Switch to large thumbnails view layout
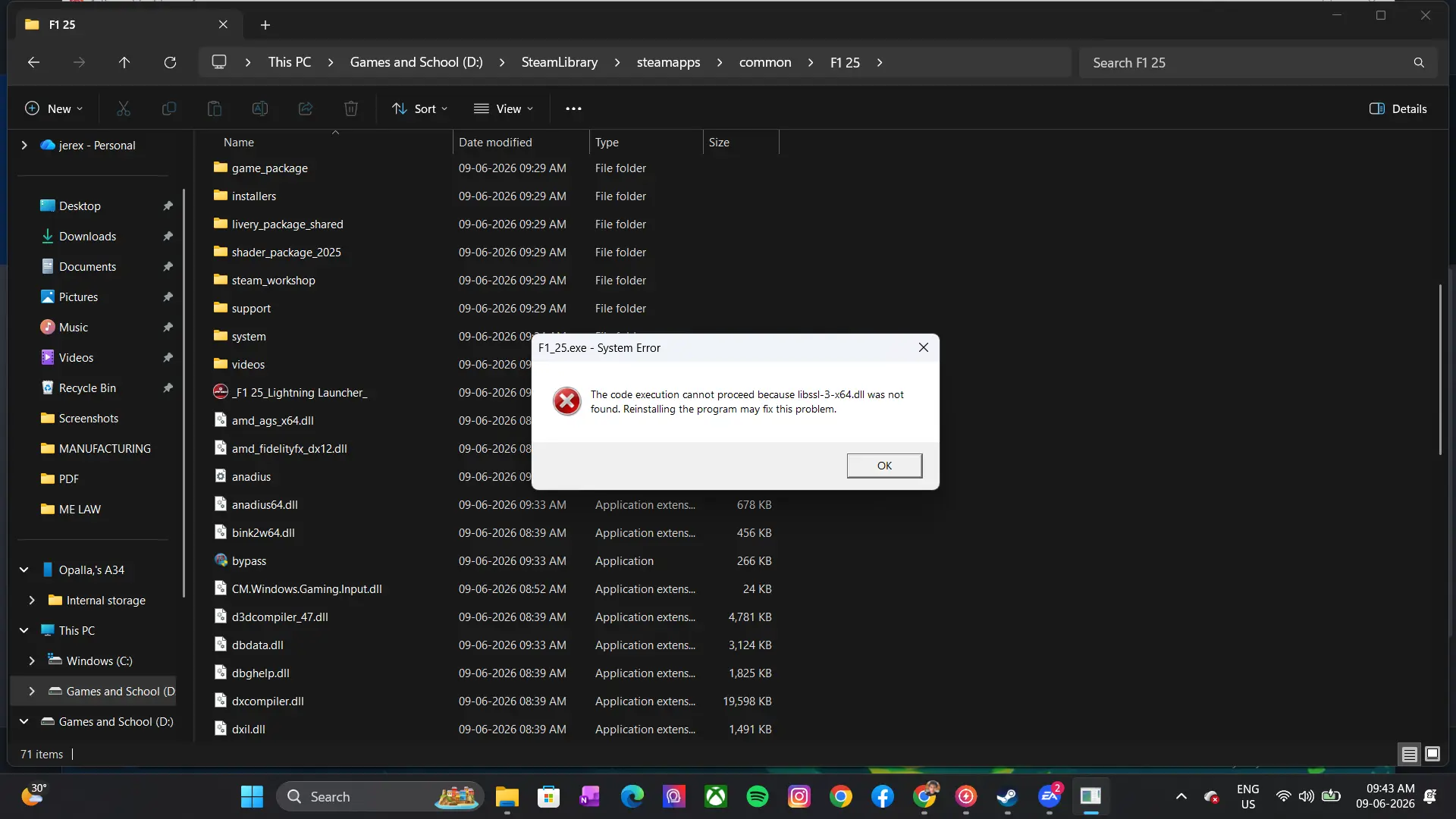 pyautogui.click(x=1432, y=754)
